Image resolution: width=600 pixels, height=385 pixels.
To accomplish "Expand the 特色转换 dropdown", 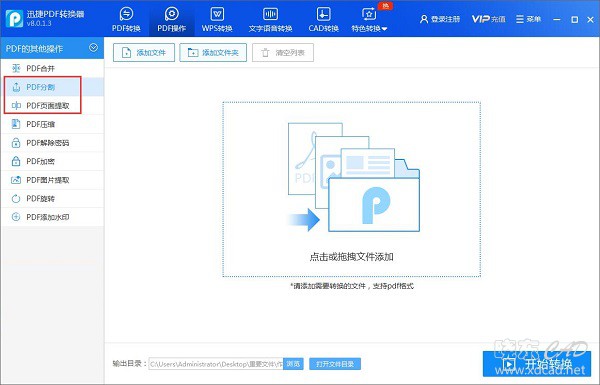I will tap(369, 19).
